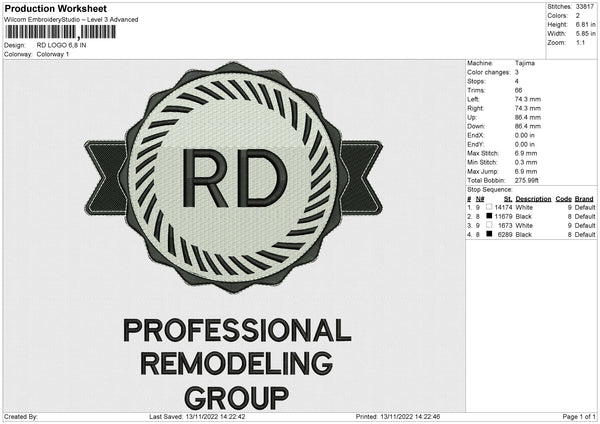
Task: Click the Colors value 2
Action: tap(577, 16)
